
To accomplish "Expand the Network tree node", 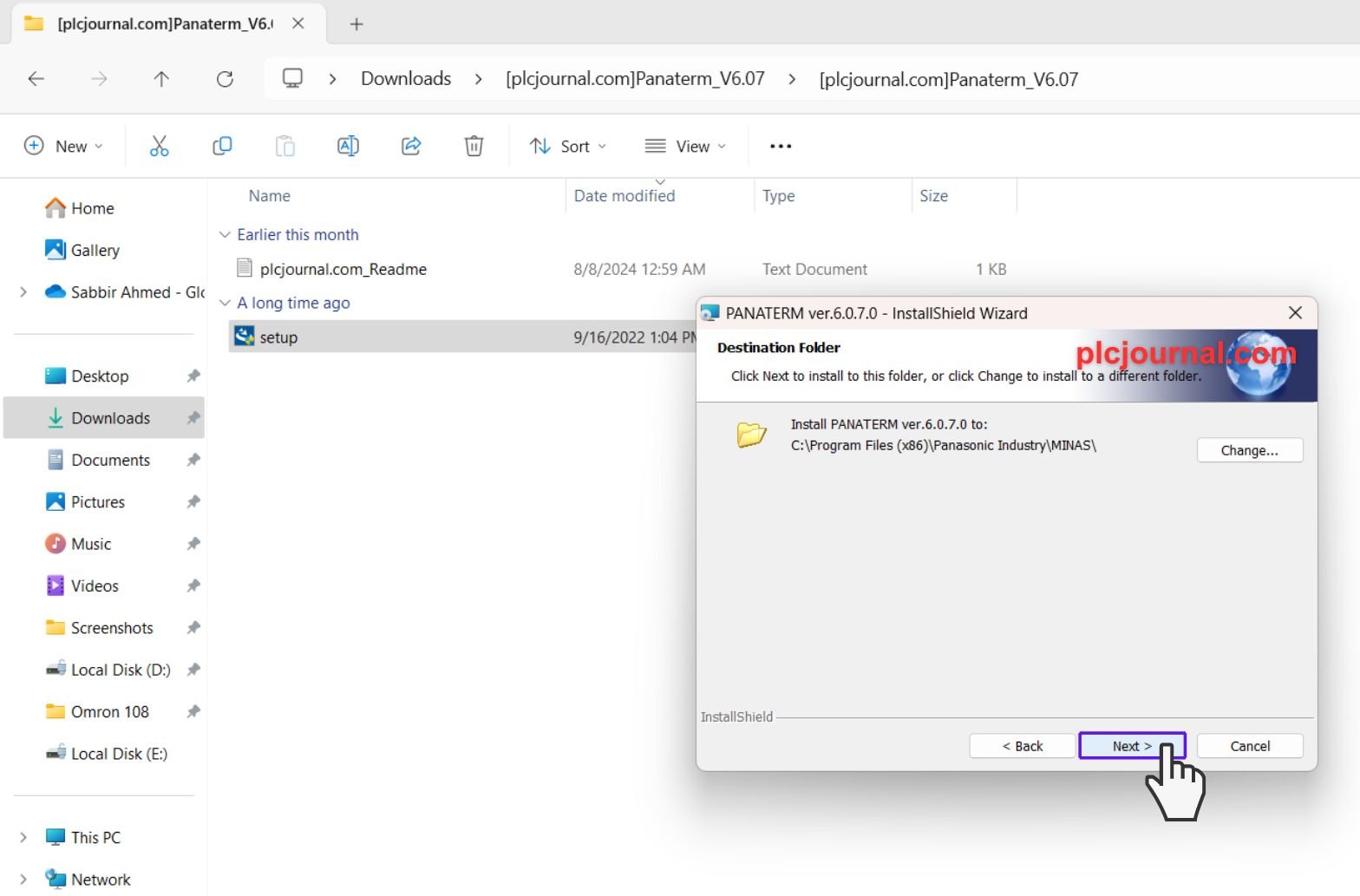I will pos(23,880).
